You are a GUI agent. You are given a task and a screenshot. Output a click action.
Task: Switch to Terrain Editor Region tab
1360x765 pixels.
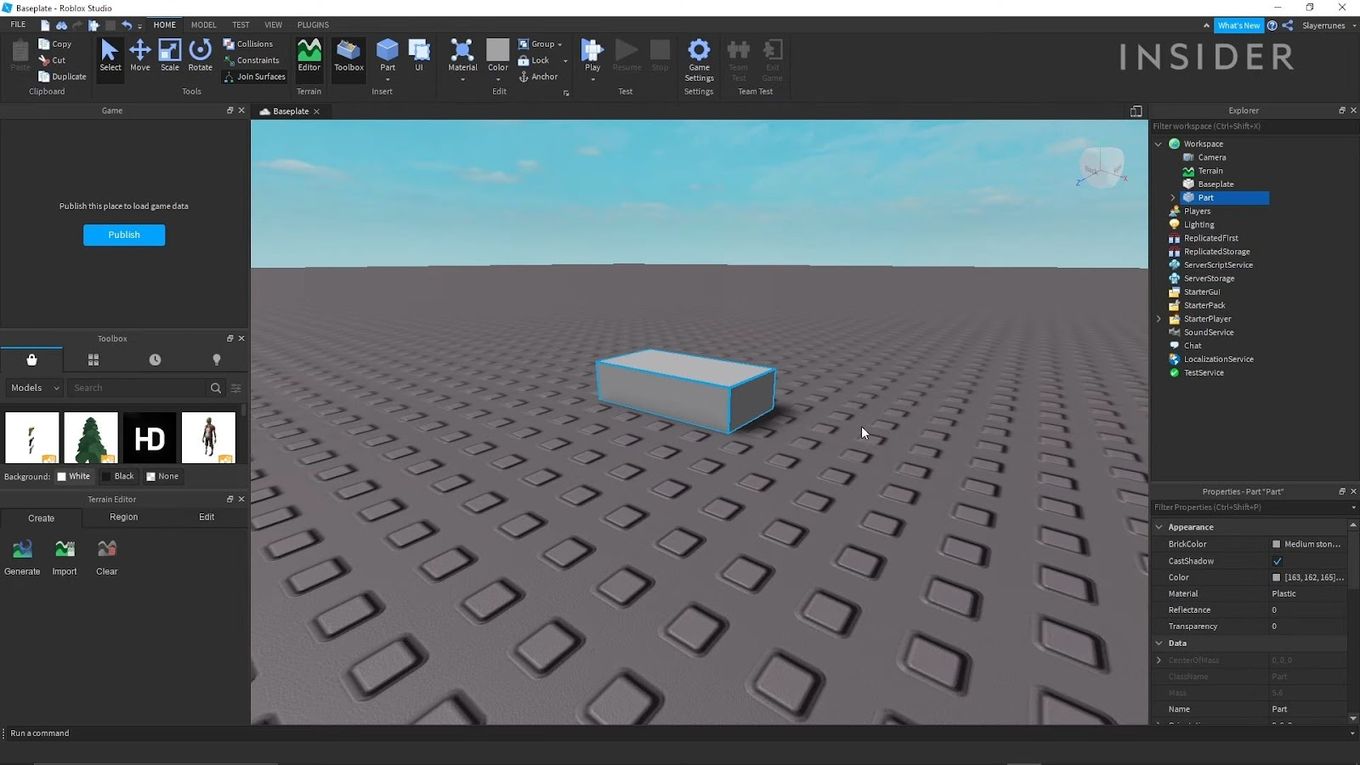124,517
